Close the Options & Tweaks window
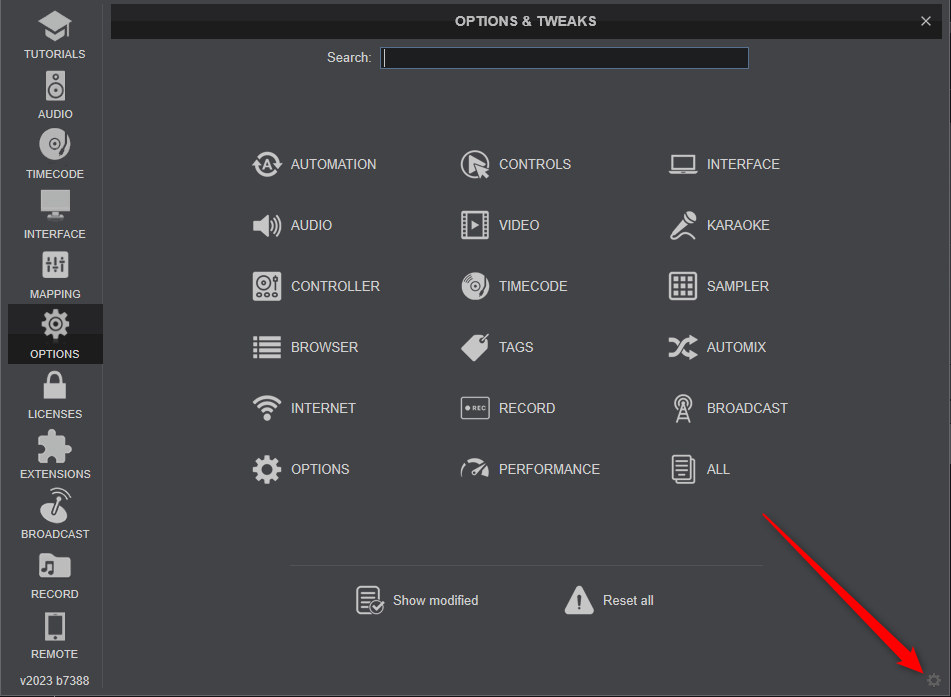This screenshot has width=951, height=697. pyautogui.click(x=926, y=21)
